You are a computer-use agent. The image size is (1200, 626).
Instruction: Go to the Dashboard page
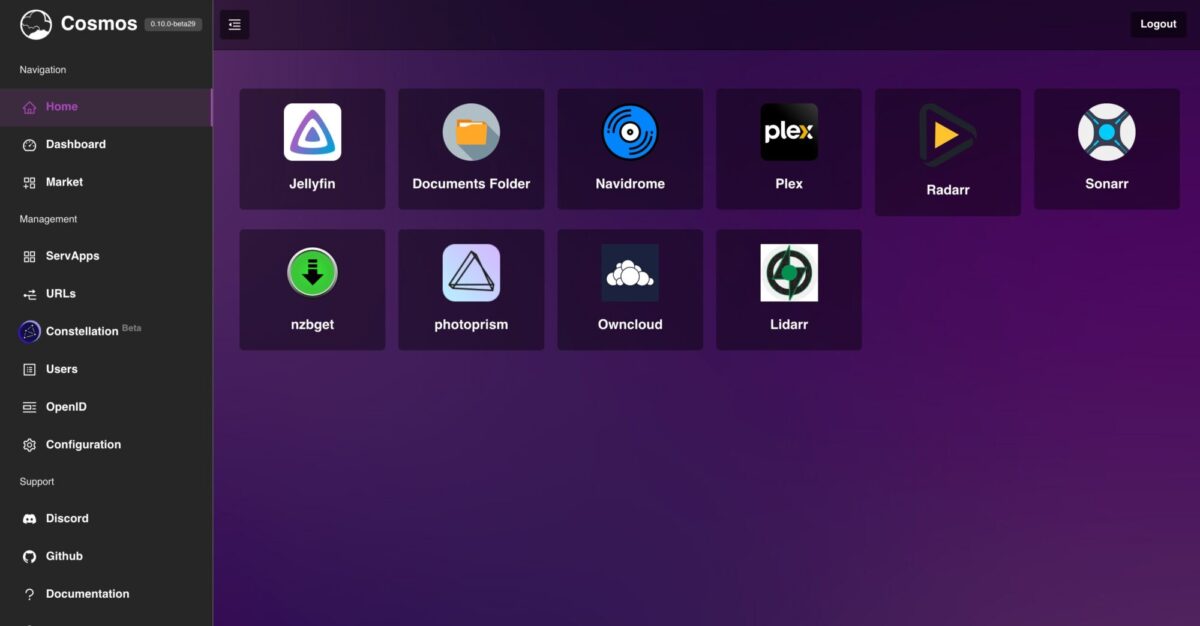[x=75, y=144]
